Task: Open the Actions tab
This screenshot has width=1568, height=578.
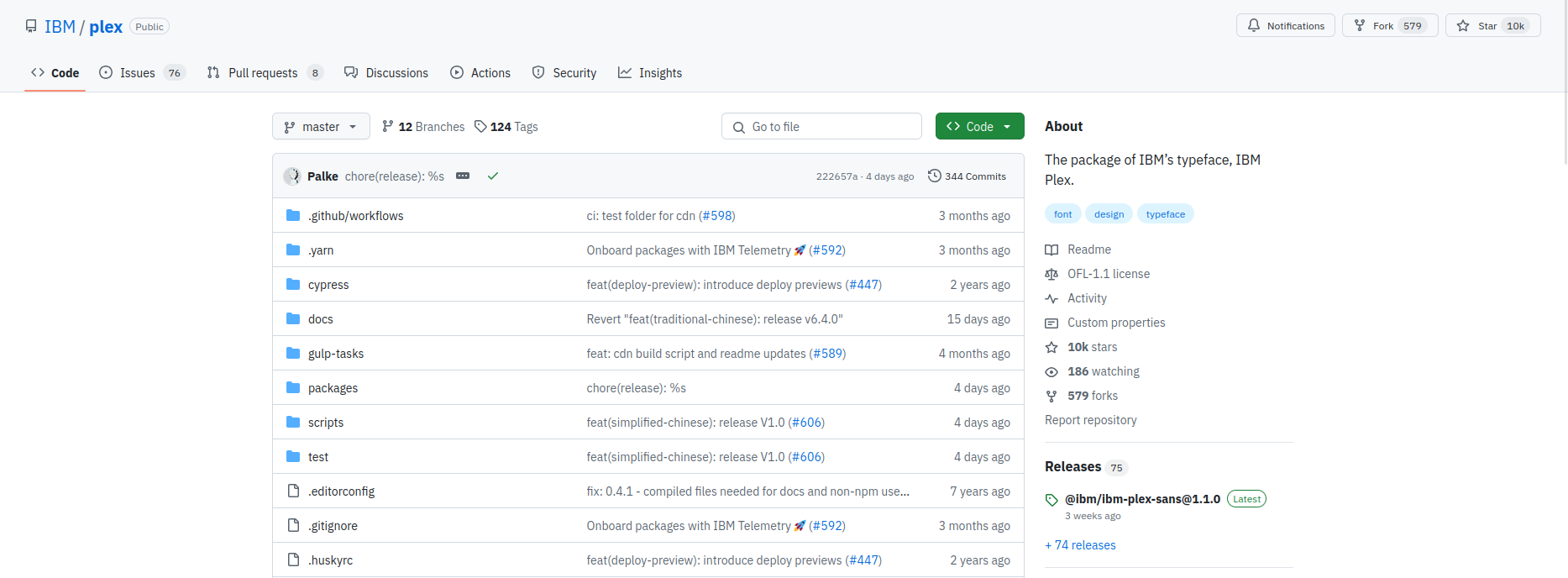Action: pos(480,73)
